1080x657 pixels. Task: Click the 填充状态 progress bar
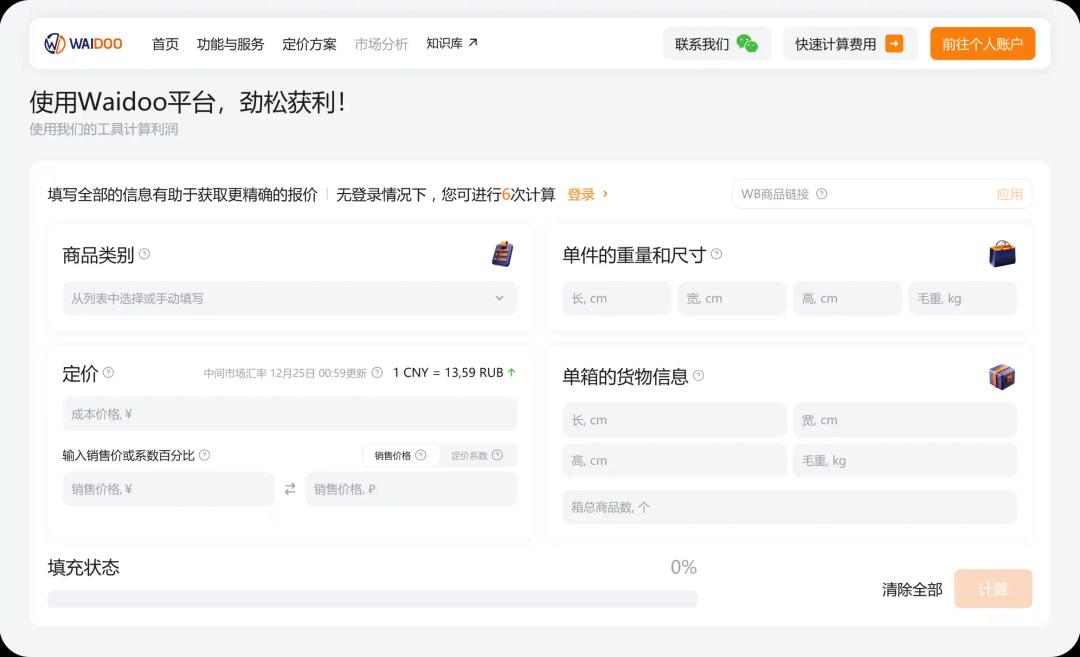(x=372, y=598)
